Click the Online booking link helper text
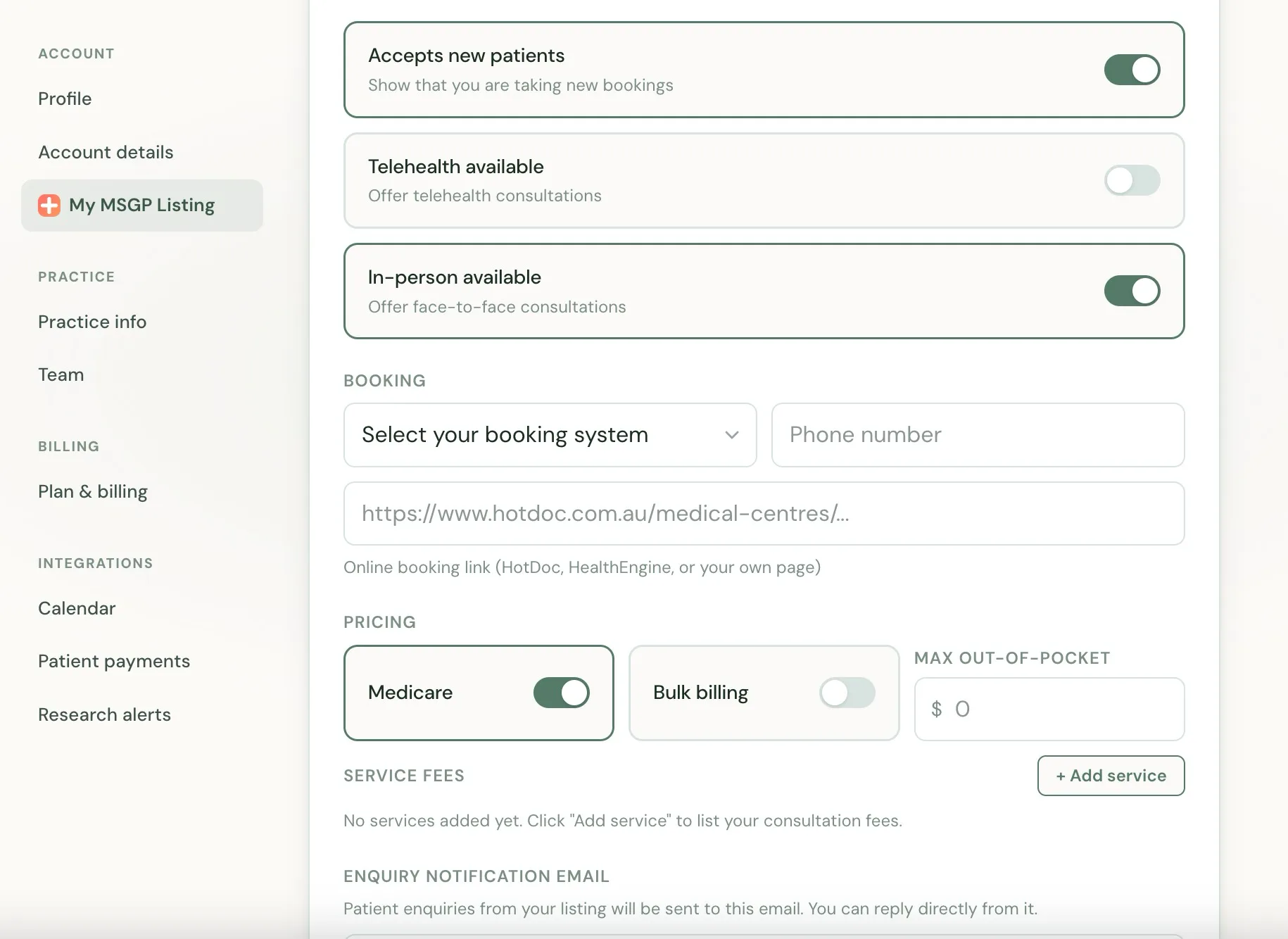The image size is (1288, 939). coord(582,567)
